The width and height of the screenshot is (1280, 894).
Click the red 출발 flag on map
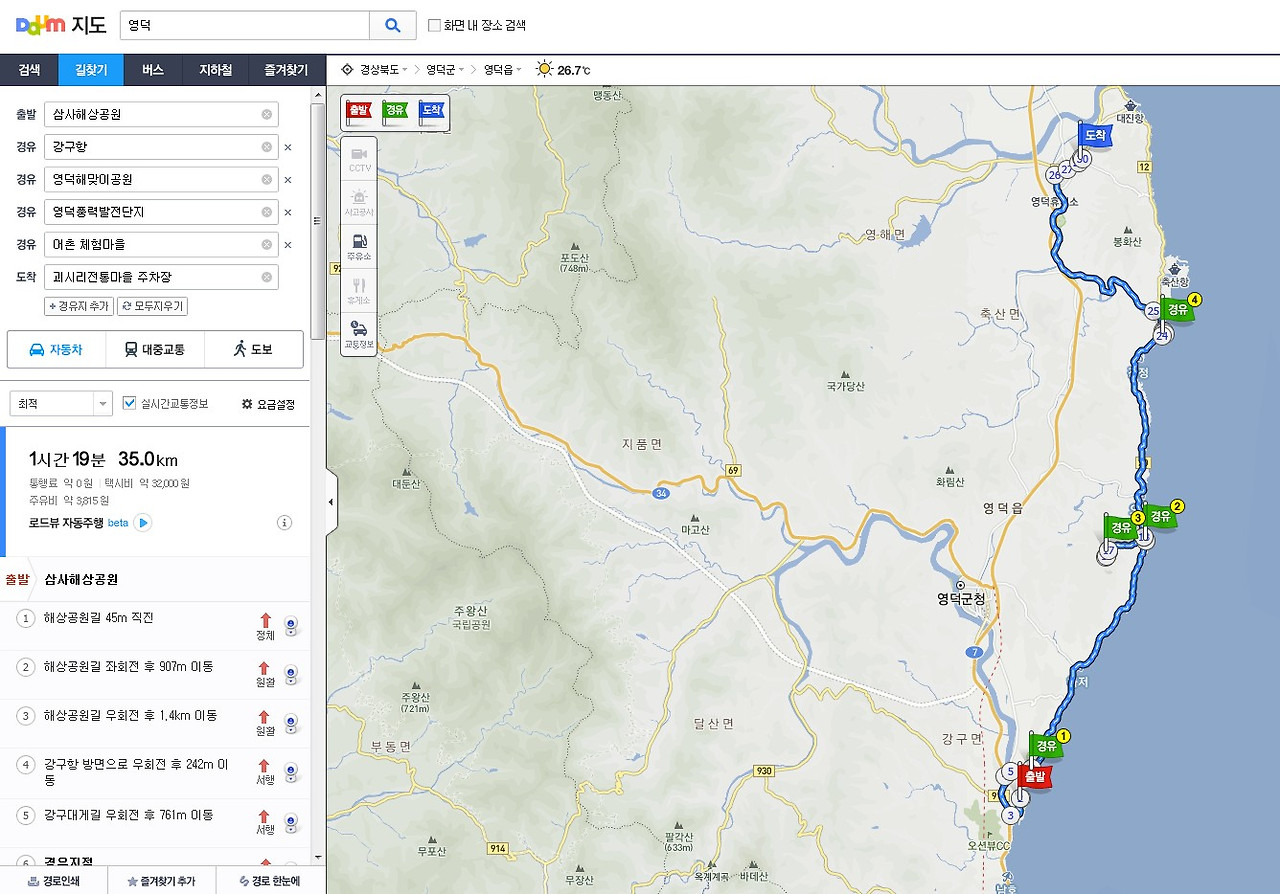pyautogui.click(x=1033, y=776)
